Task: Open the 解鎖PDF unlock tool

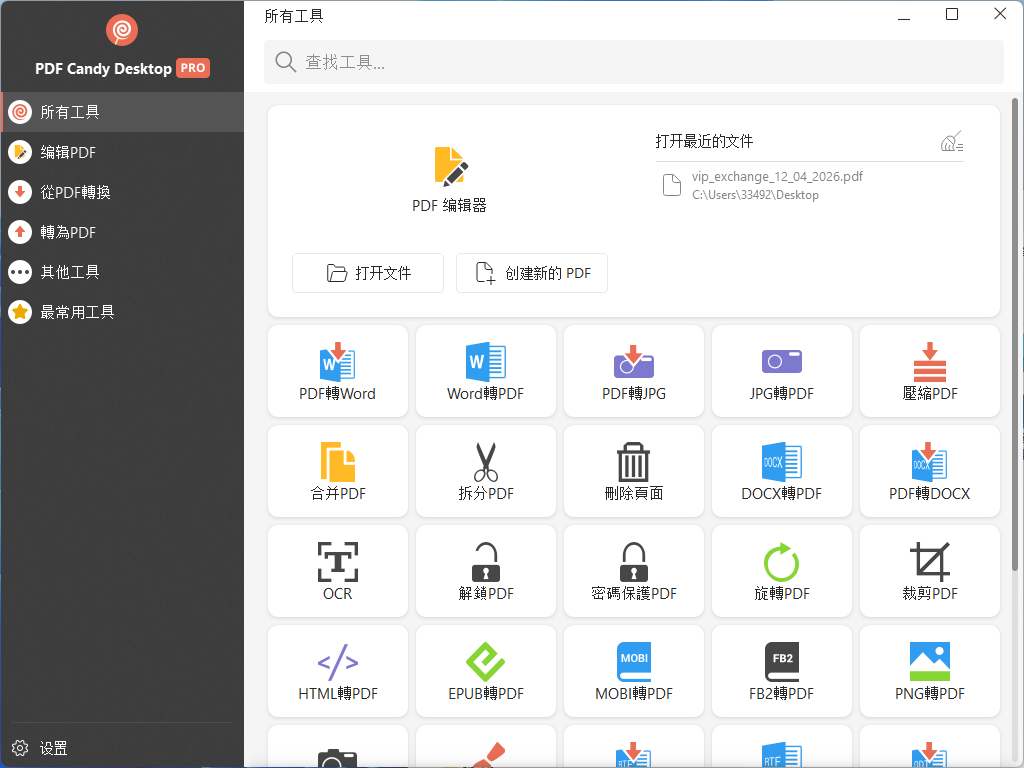Action: (x=485, y=571)
